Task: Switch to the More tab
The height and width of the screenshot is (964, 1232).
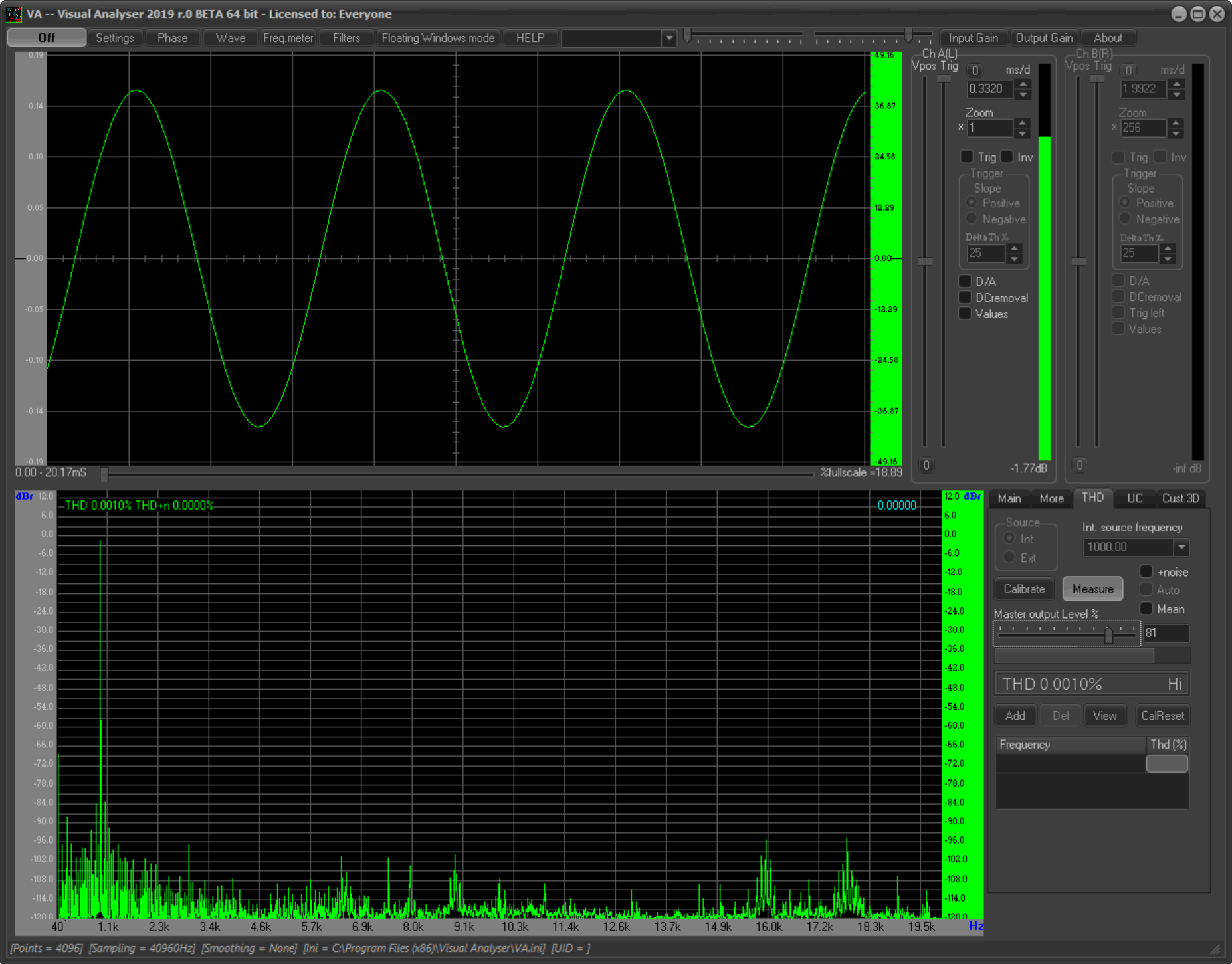Action: 1051,498
